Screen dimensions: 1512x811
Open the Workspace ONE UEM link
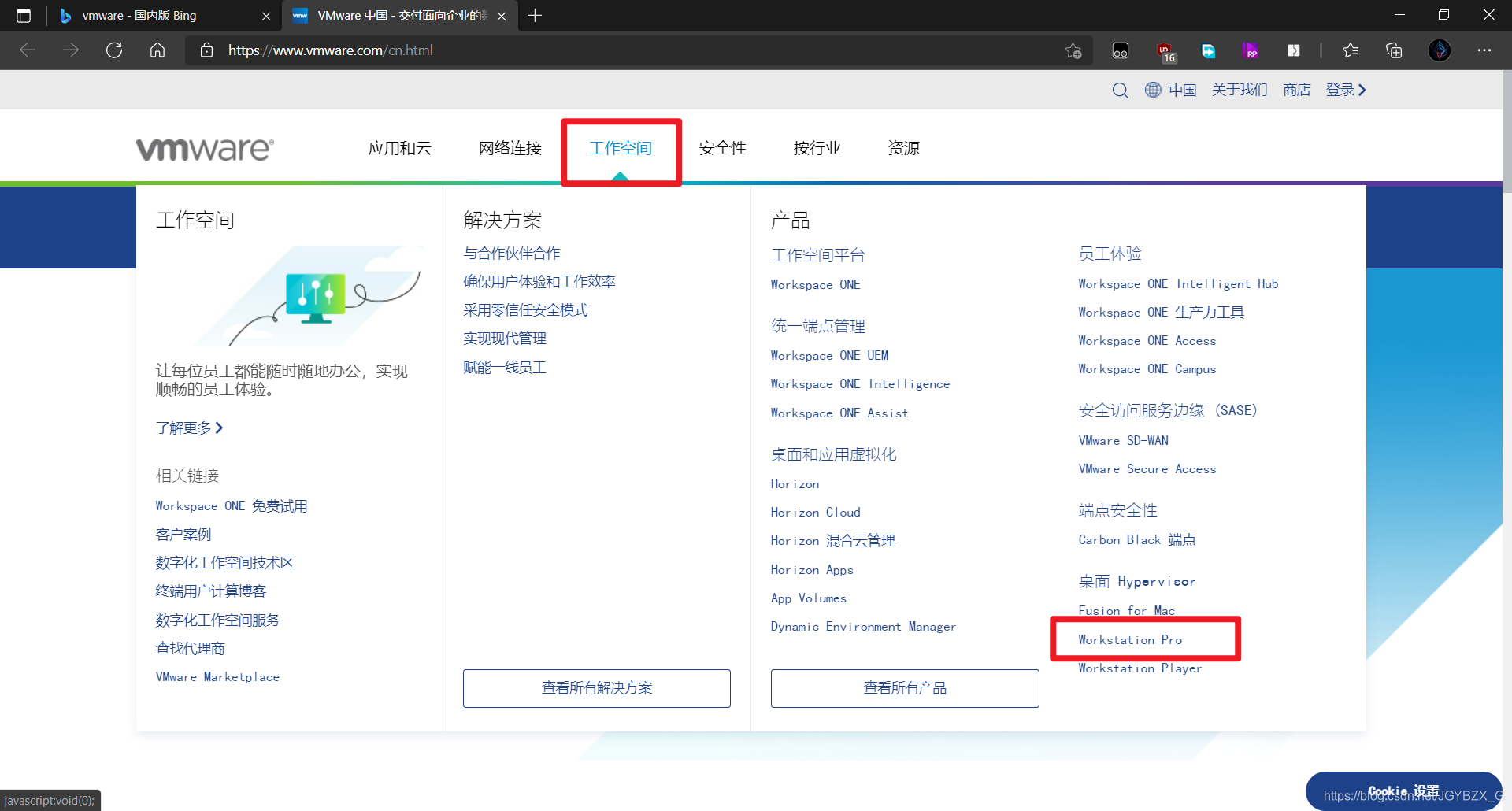pos(829,355)
